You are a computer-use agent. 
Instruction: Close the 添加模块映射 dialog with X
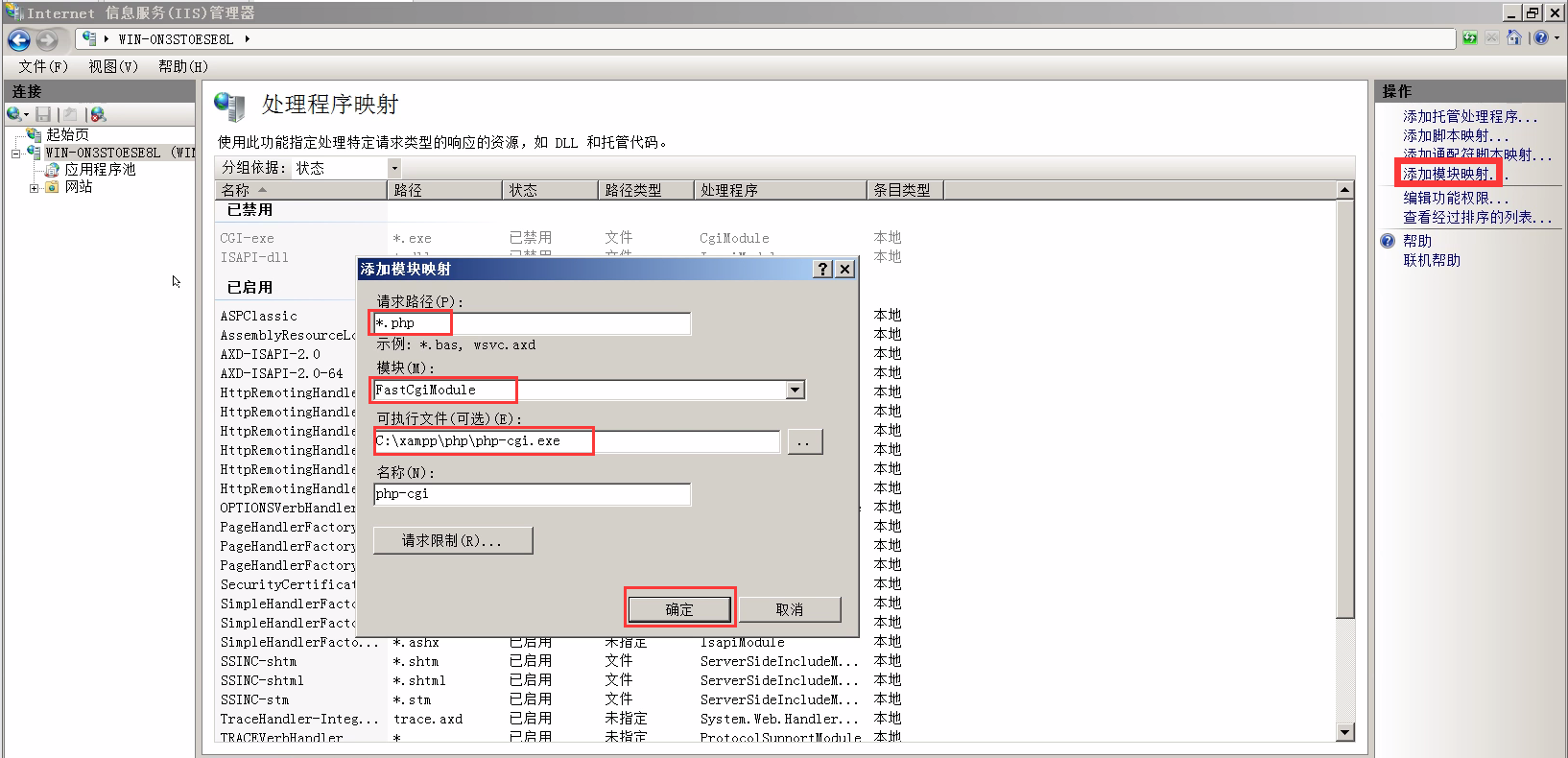point(844,269)
